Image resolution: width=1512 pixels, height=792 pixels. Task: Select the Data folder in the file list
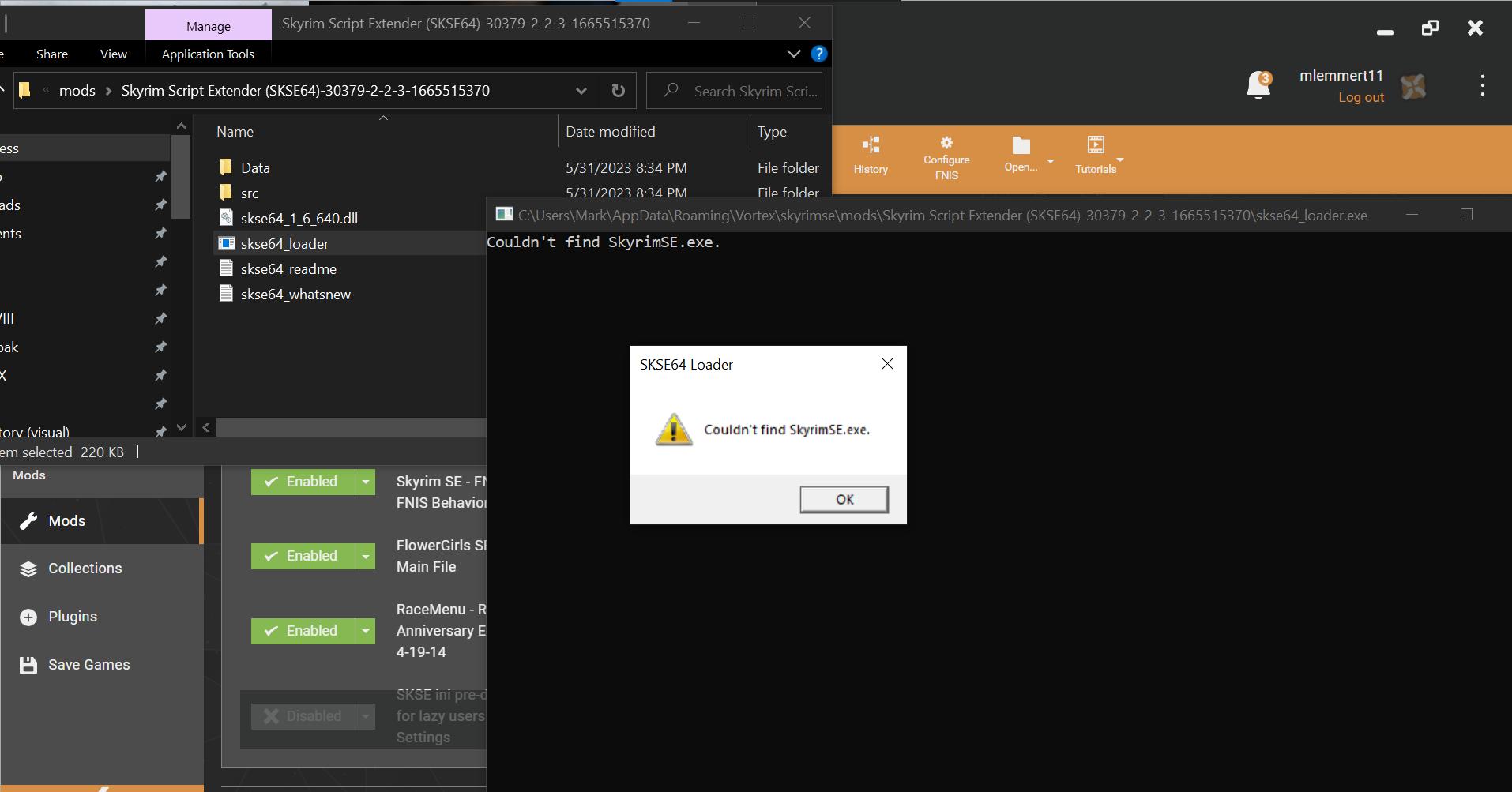point(255,167)
